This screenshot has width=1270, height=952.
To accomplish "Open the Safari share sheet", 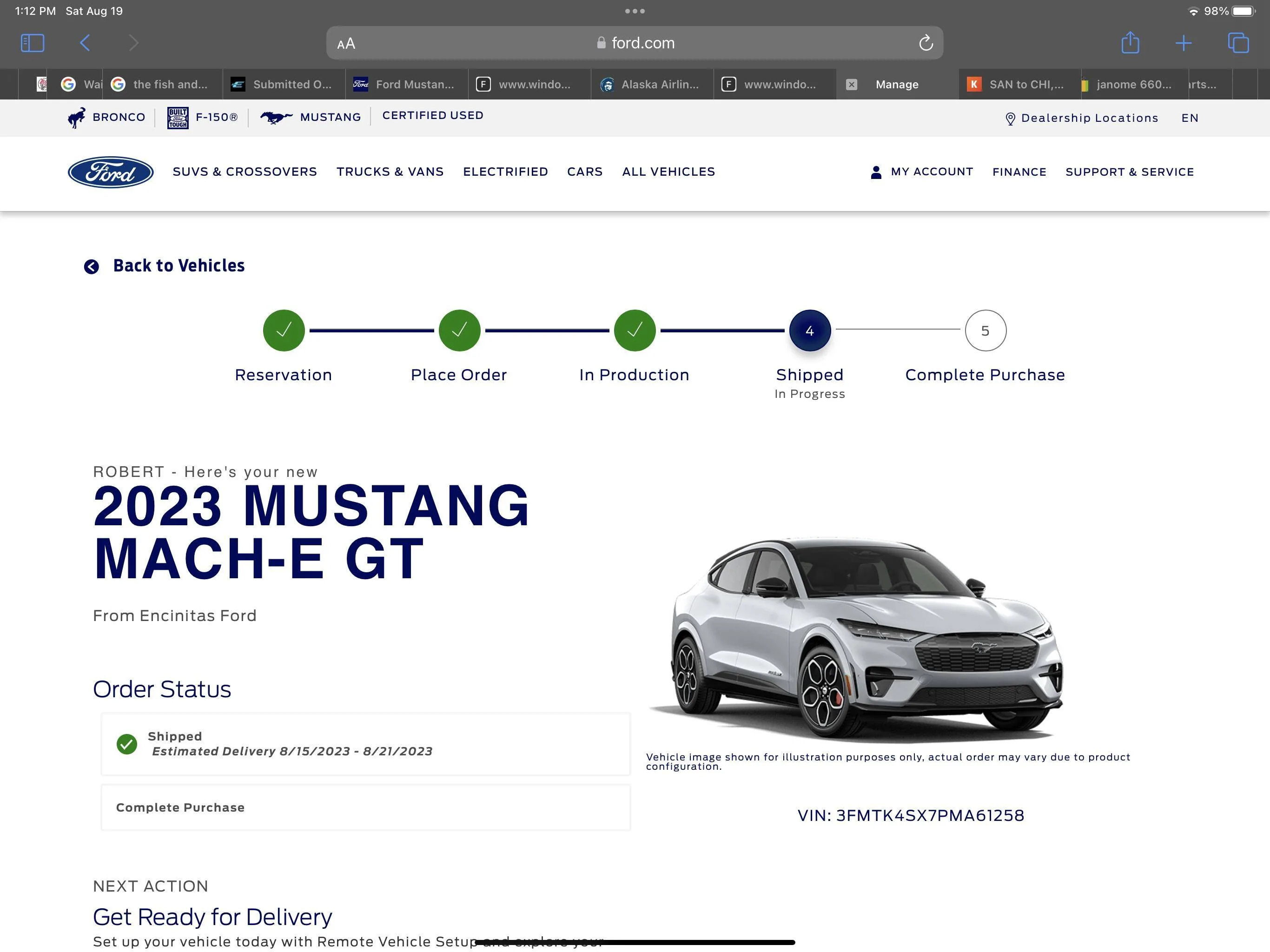I will (x=1130, y=42).
